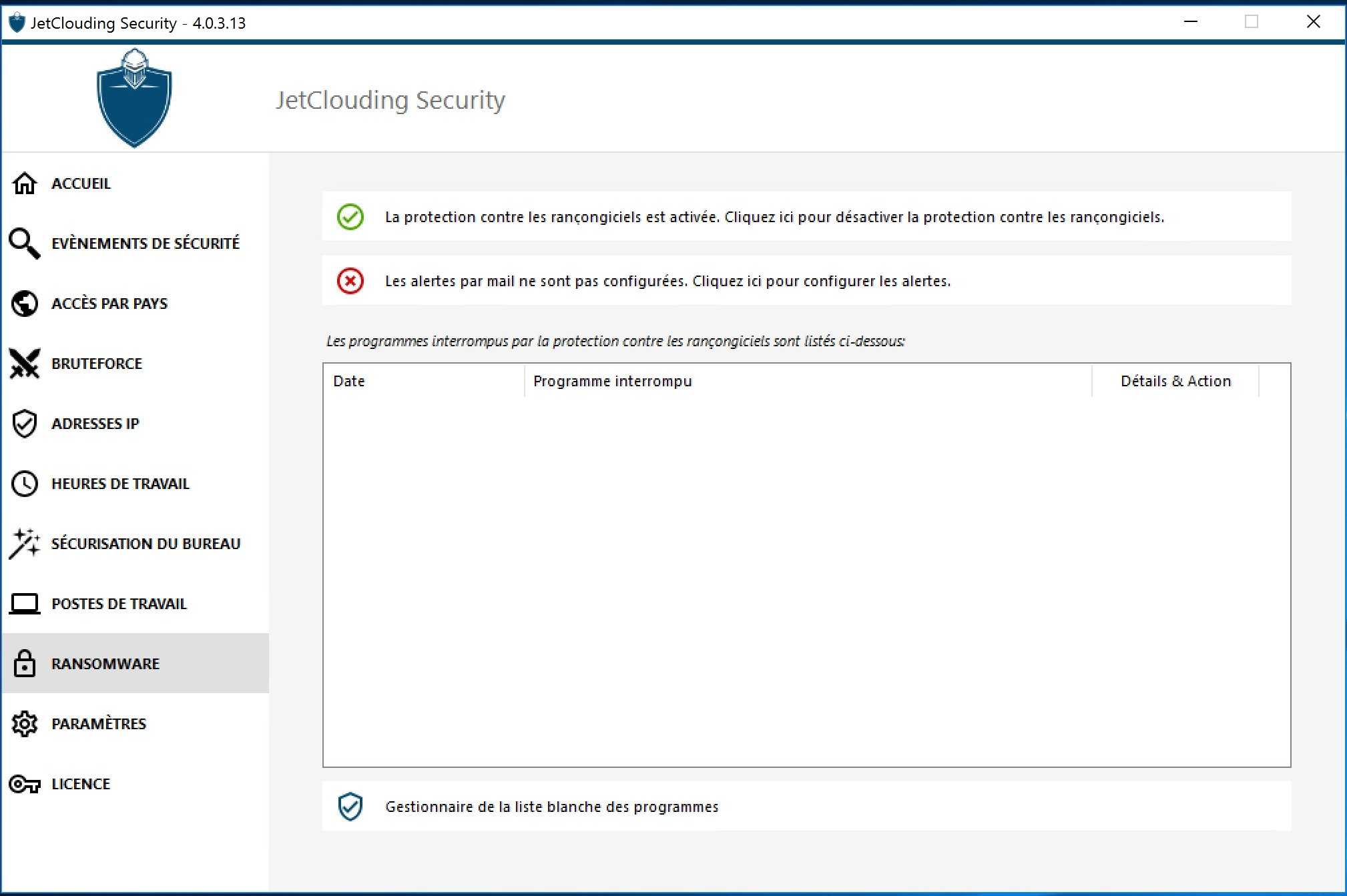Click the Détails & Action column header
This screenshot has height=896, width=1347.
click(1175, 381)
